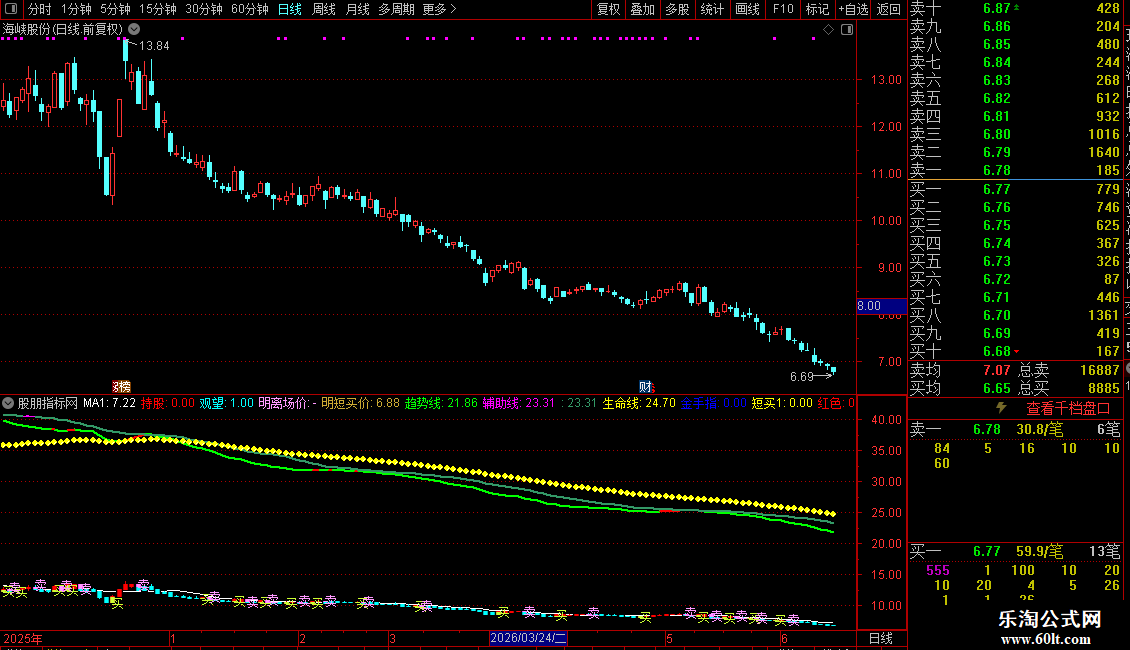Click the diamond icon above the chart

tap(828, 29)
